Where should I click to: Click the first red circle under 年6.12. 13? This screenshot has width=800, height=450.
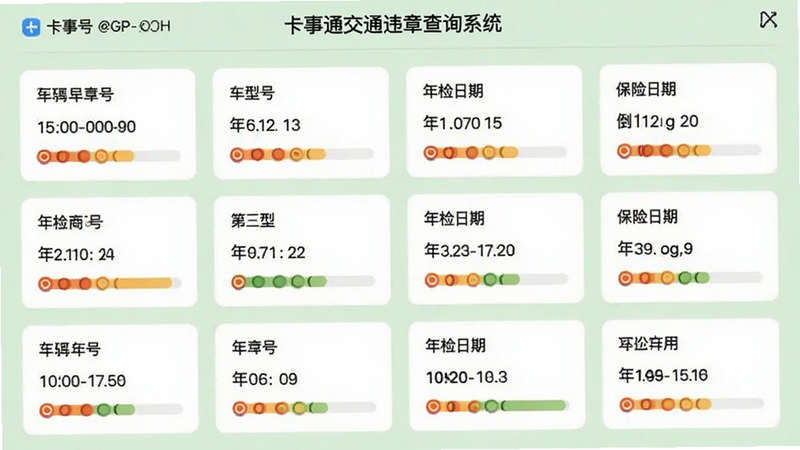click(x=237, y=155)
